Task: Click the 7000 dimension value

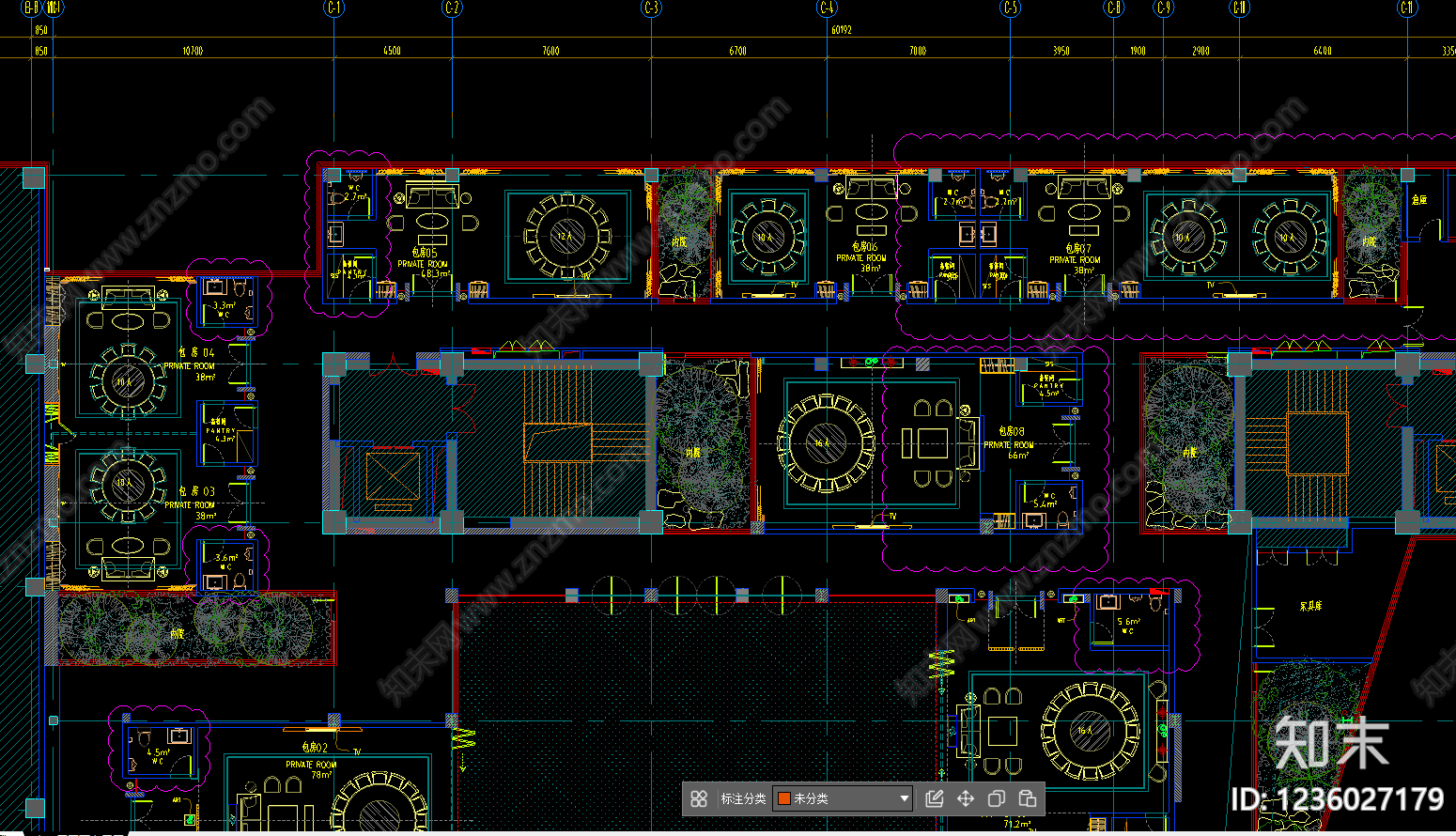Action: 918,51
